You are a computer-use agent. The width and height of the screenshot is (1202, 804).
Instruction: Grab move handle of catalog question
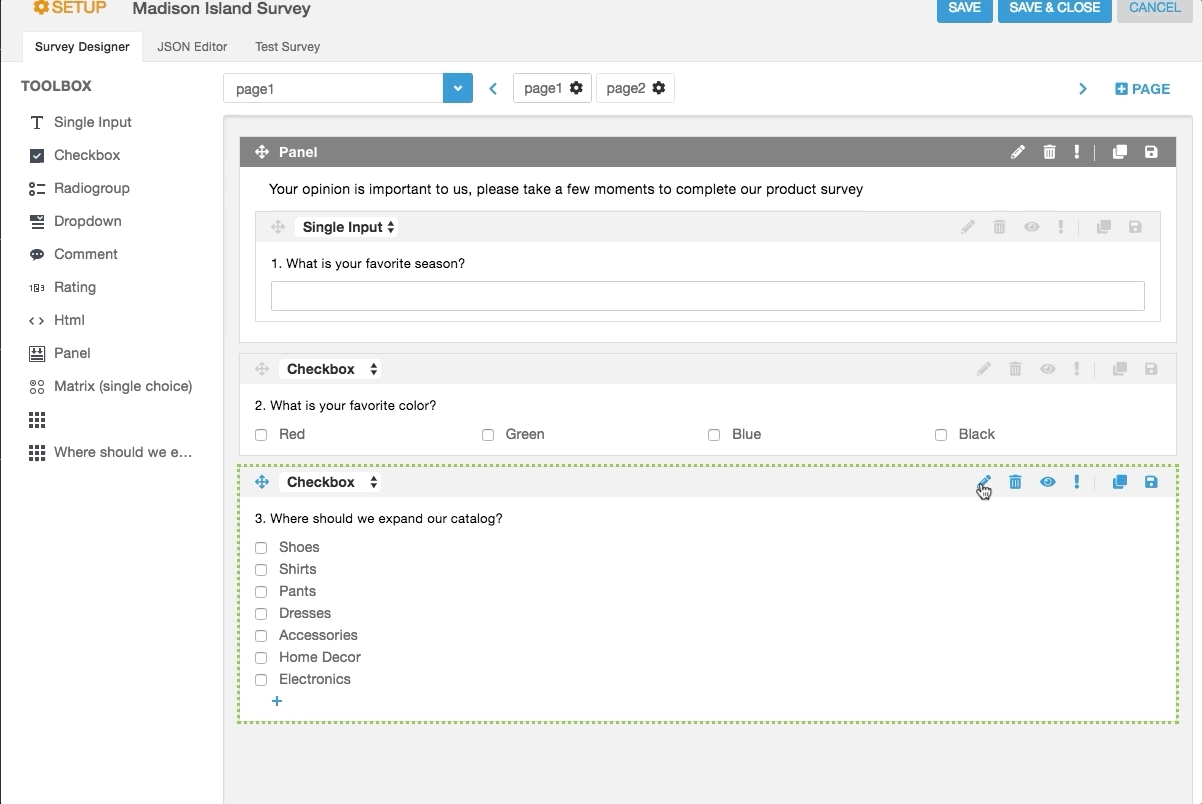pyautogui.click(x=262, y=482)
